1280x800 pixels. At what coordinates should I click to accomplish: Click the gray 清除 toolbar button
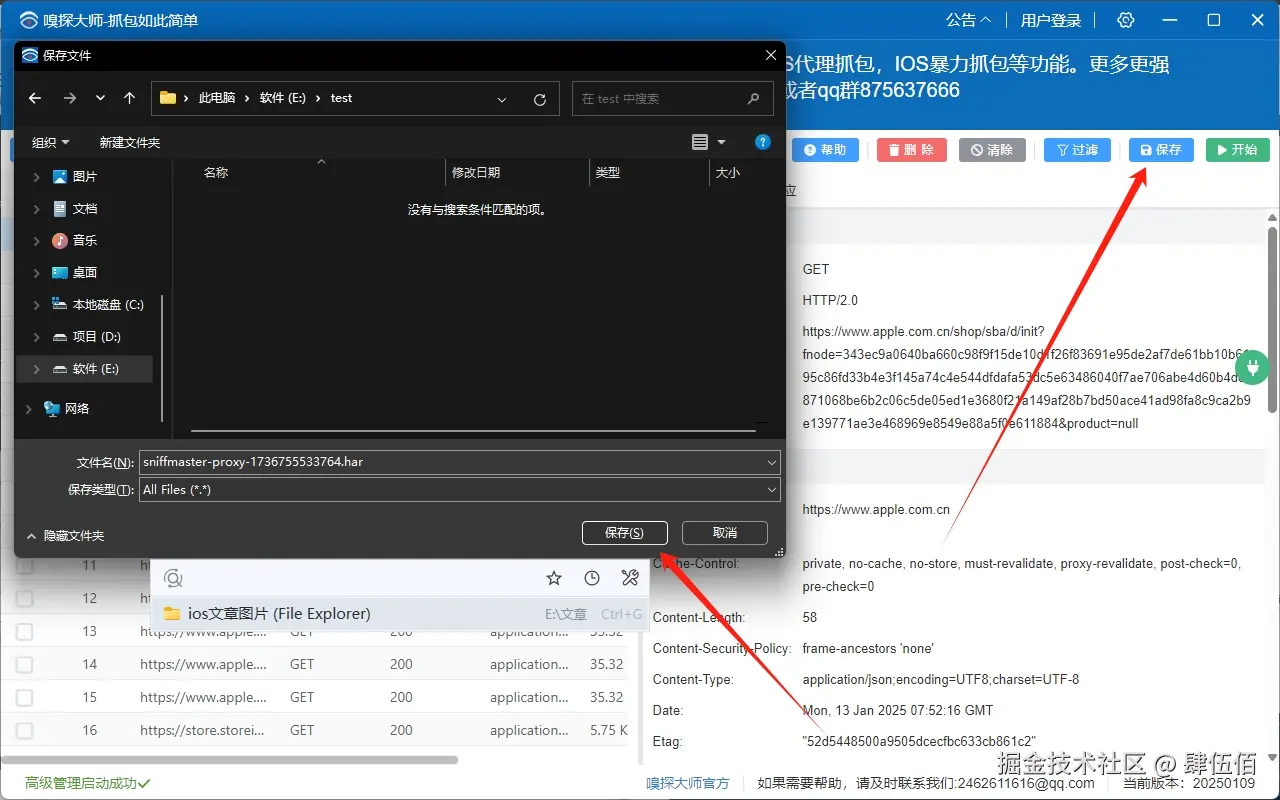point(992,150)
